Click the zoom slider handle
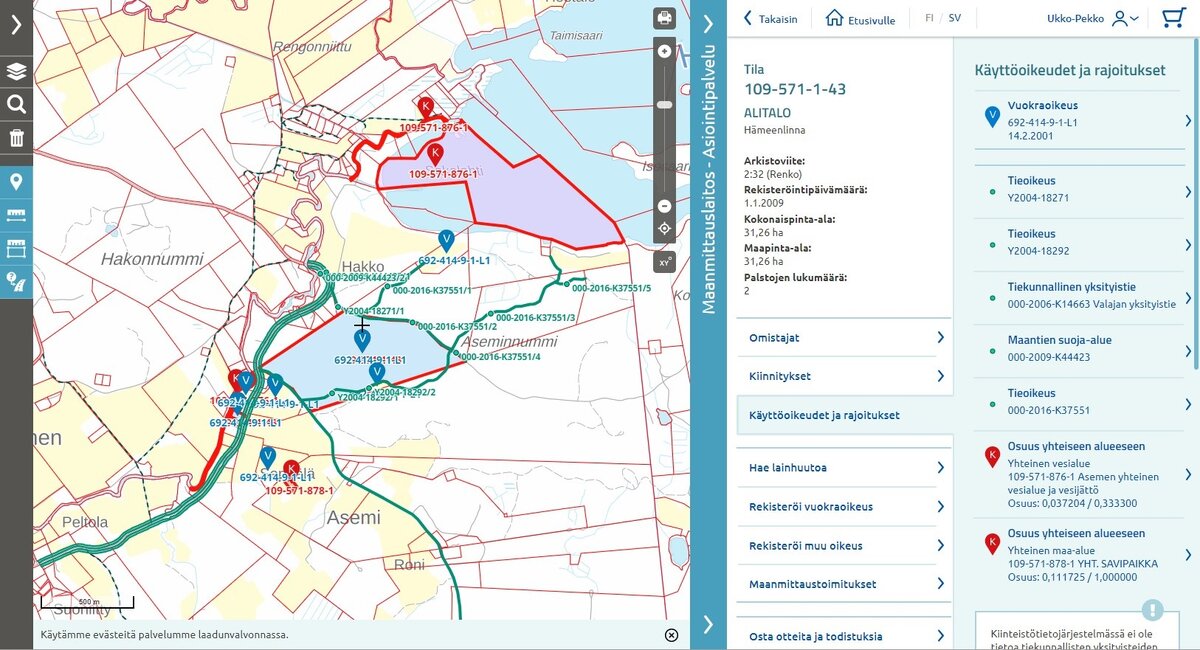The image size is (1200, 650). [664, 104]
